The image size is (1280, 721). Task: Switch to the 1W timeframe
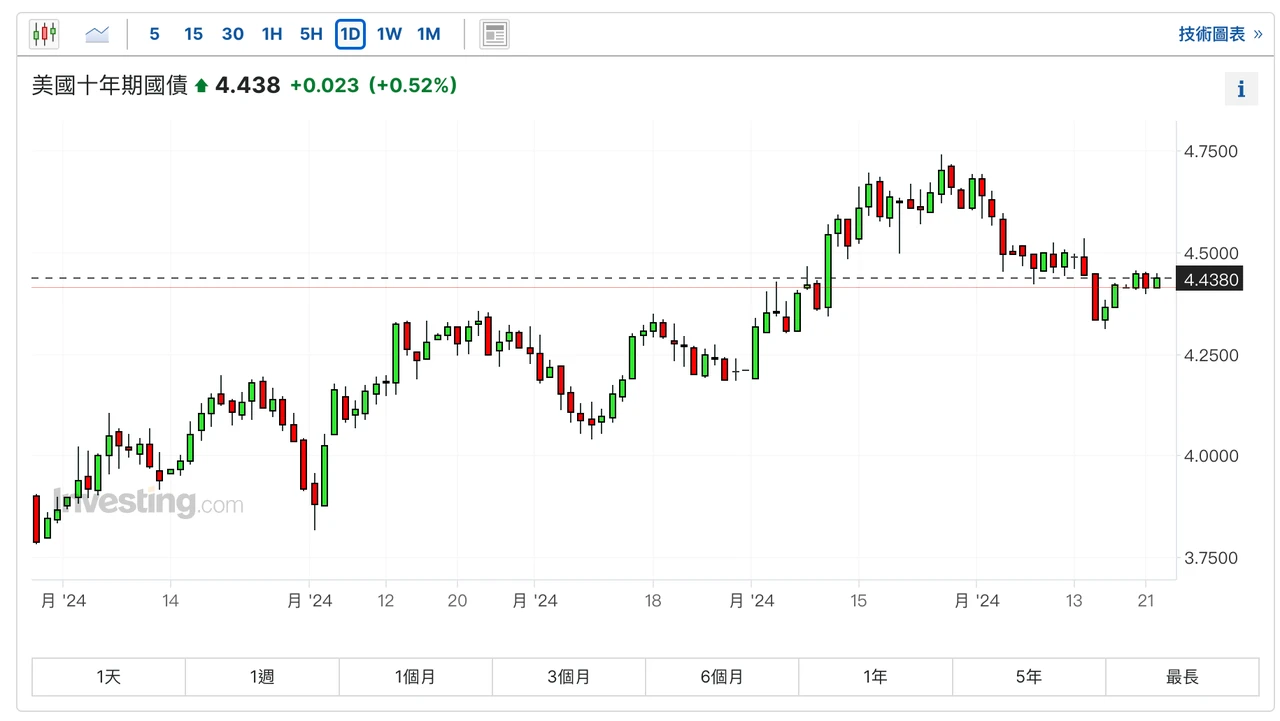tap(389, 33)
